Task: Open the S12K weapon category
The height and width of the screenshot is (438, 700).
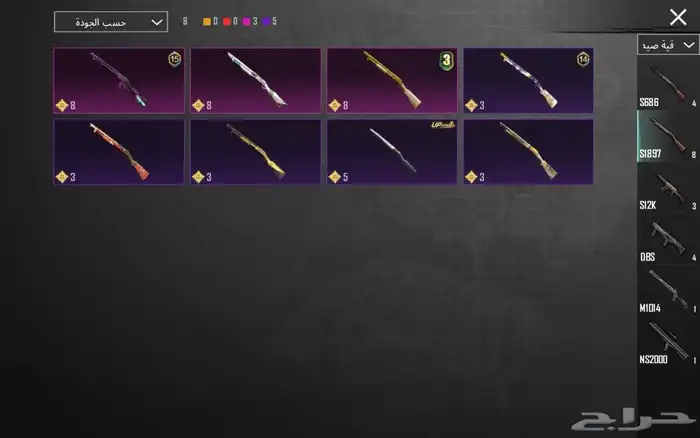Action: tap(668, 188)
